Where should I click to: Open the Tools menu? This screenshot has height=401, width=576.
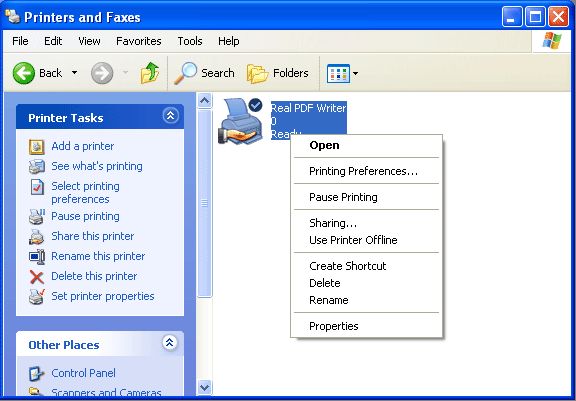coord(190,41)
